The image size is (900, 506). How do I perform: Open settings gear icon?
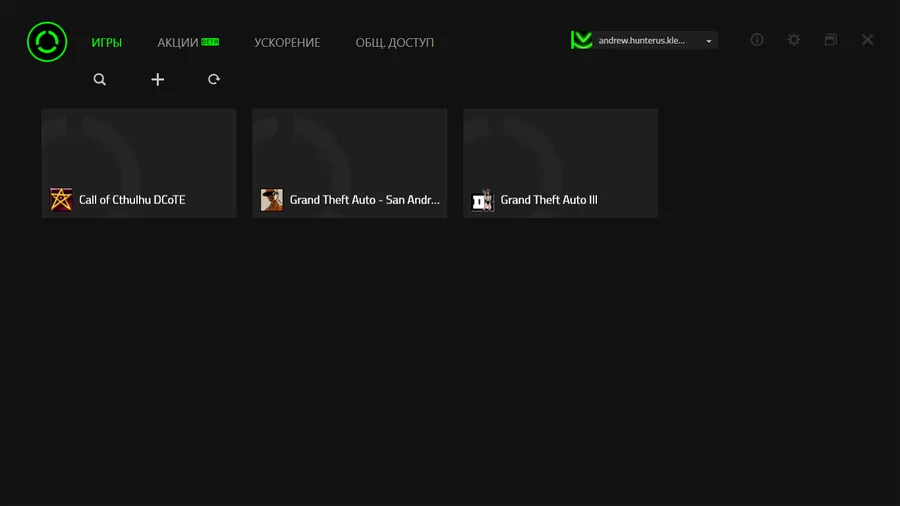[x=794, y=40]
